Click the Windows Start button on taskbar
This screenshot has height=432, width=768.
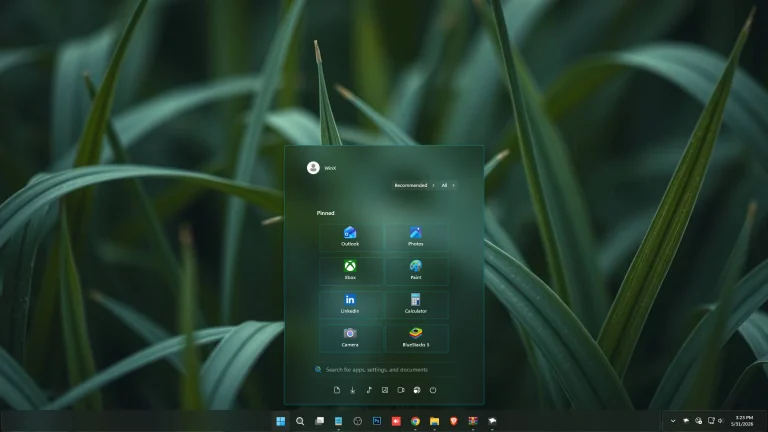click(x=281, y=421)
